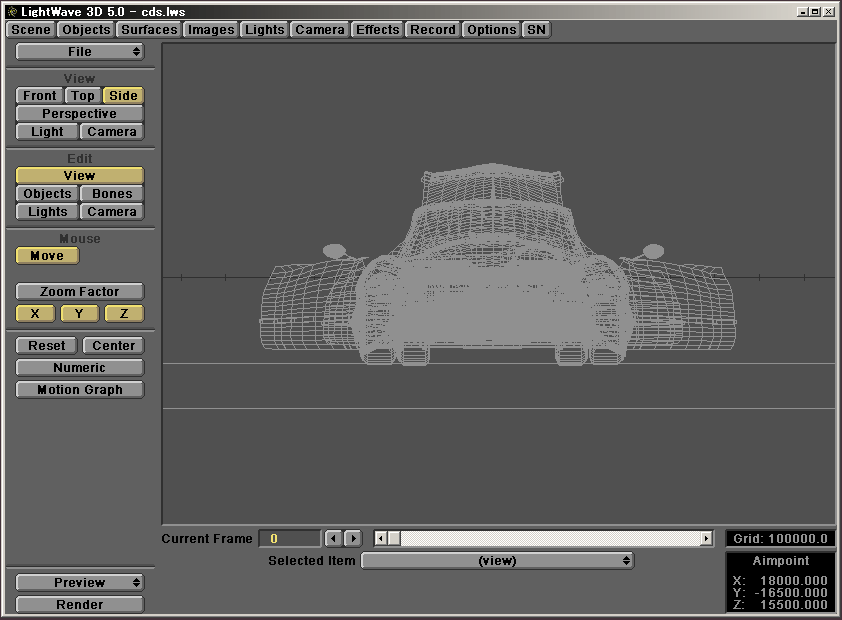Viewport: 842px width, 620px height.
Task: Click the previous frame arrow button
Action: tap(334, 539)
